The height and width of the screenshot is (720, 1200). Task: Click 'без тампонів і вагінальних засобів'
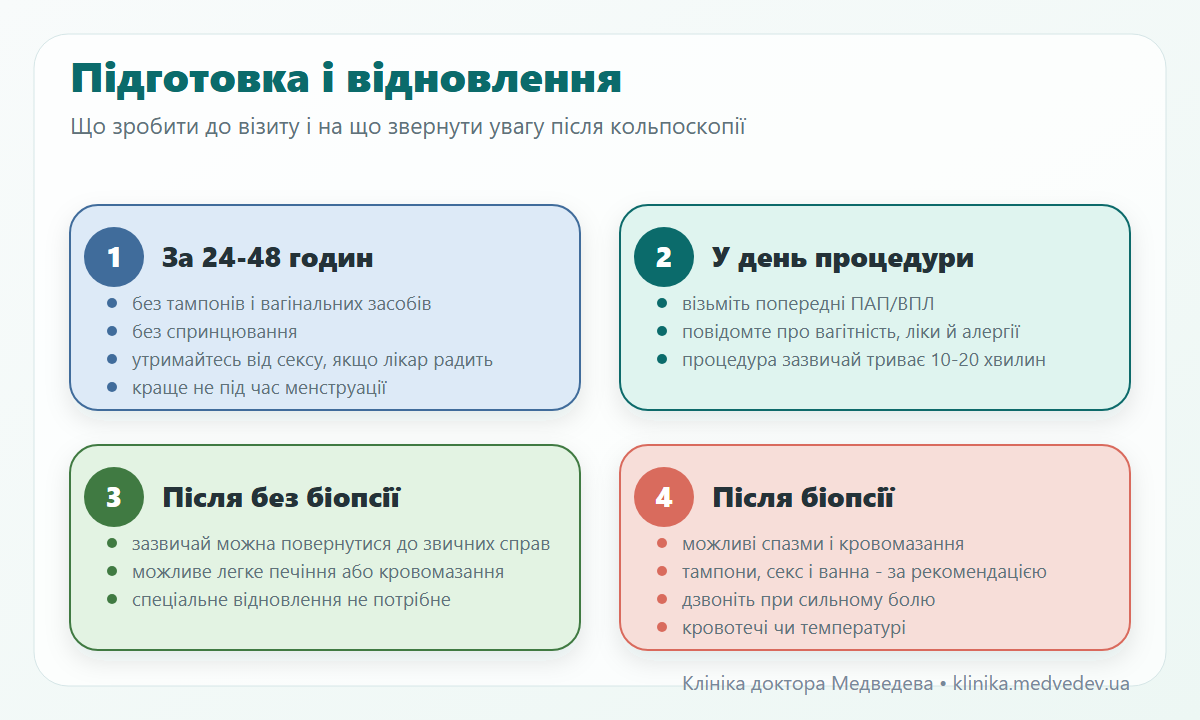pos(282,304)
